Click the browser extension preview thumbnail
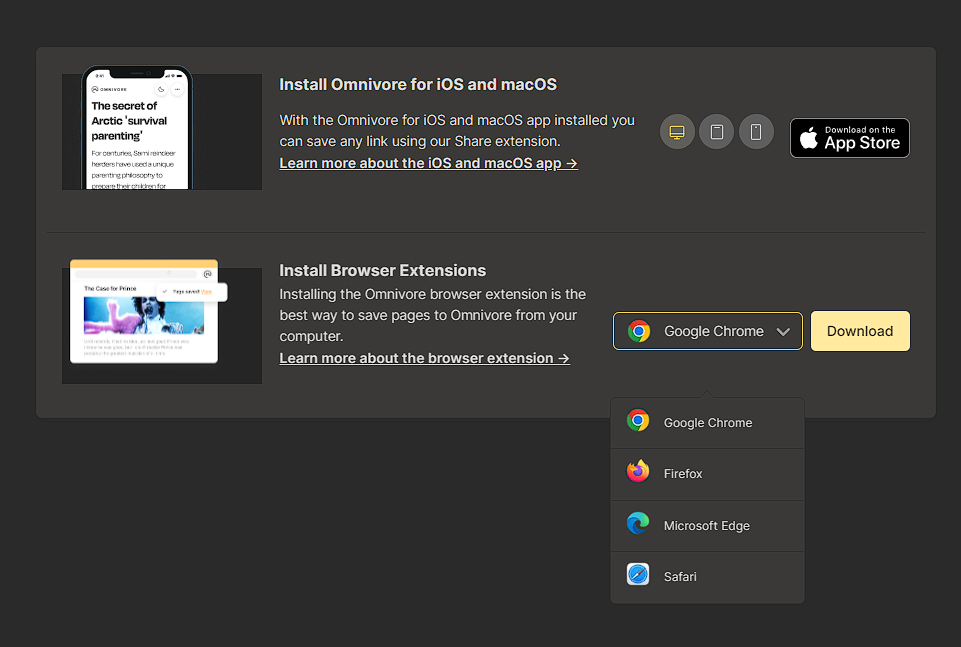The height and width of the screenshot is (647, 961). [162, 322]
